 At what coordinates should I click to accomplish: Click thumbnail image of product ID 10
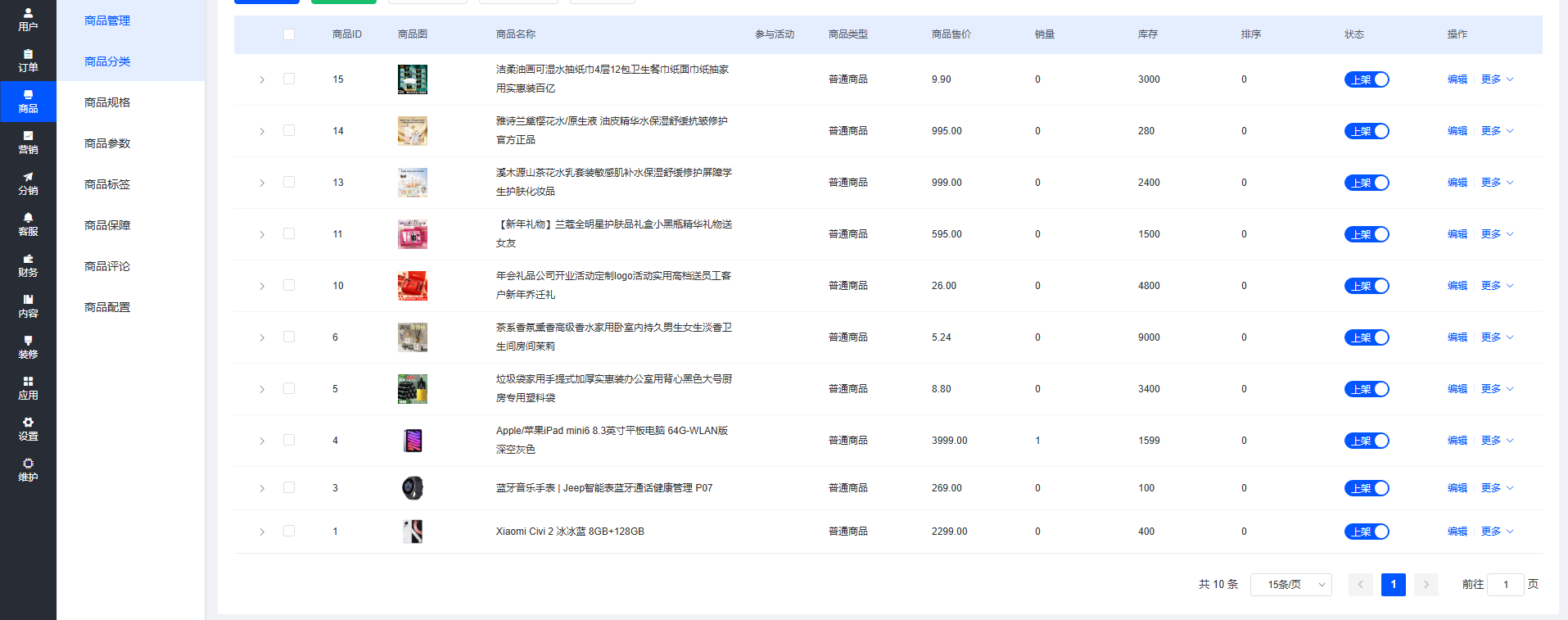click(413, 286)
